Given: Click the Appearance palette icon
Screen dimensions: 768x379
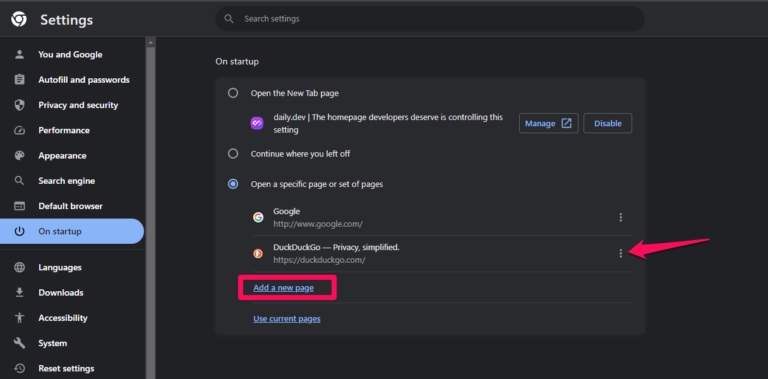Looking at the screenshot, I should 20,155.
